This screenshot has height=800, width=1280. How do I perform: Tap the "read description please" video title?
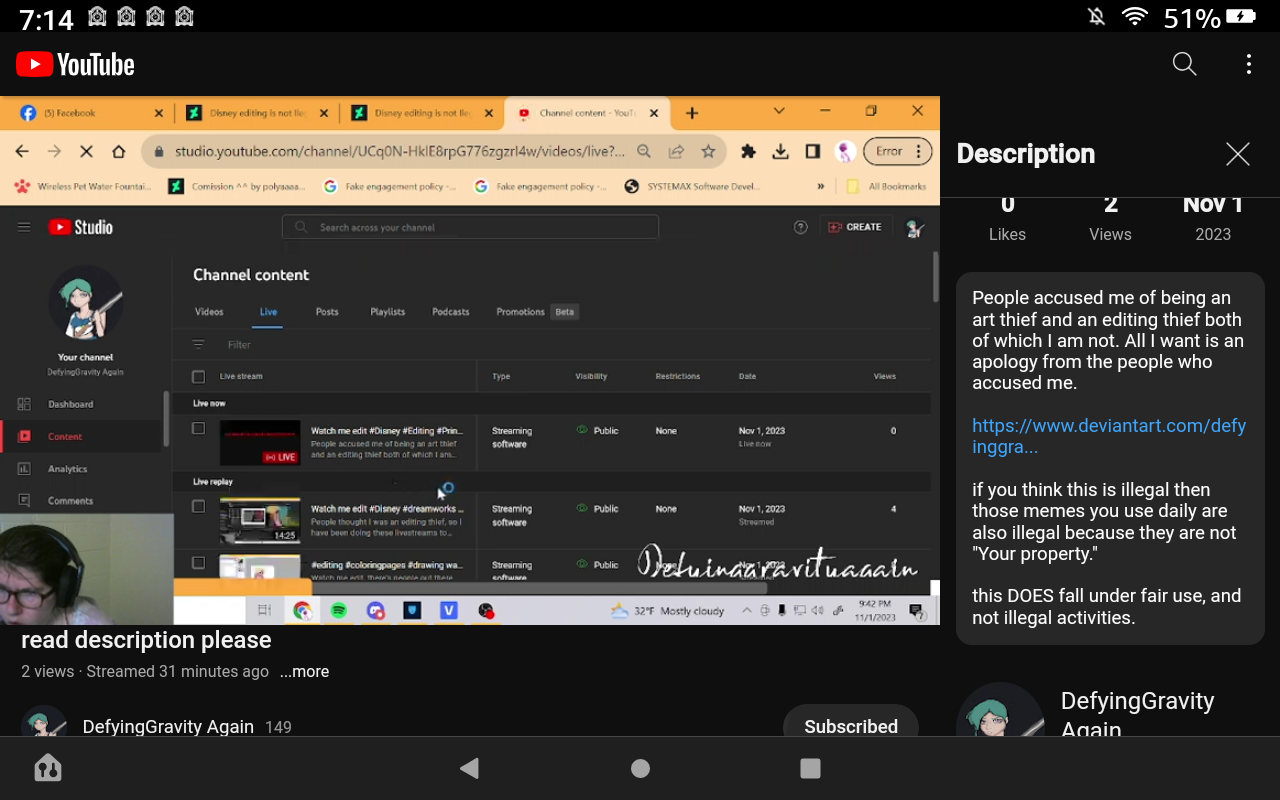146,640
